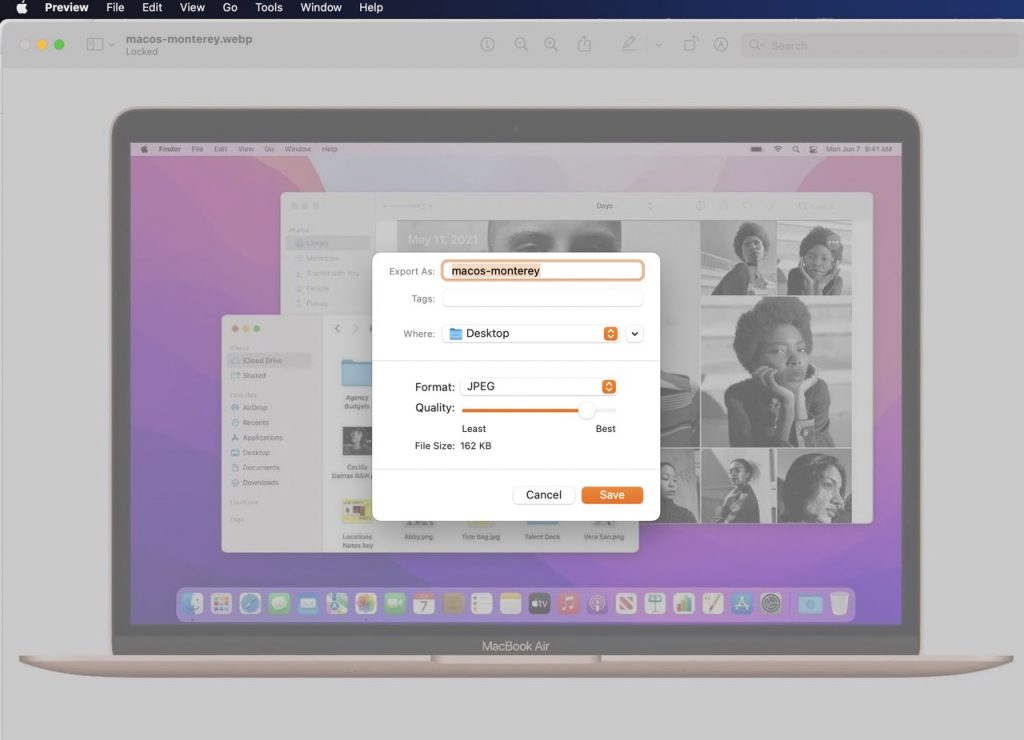Click the Zoom In magnifier icon
1024x740 pixels.
551,45
